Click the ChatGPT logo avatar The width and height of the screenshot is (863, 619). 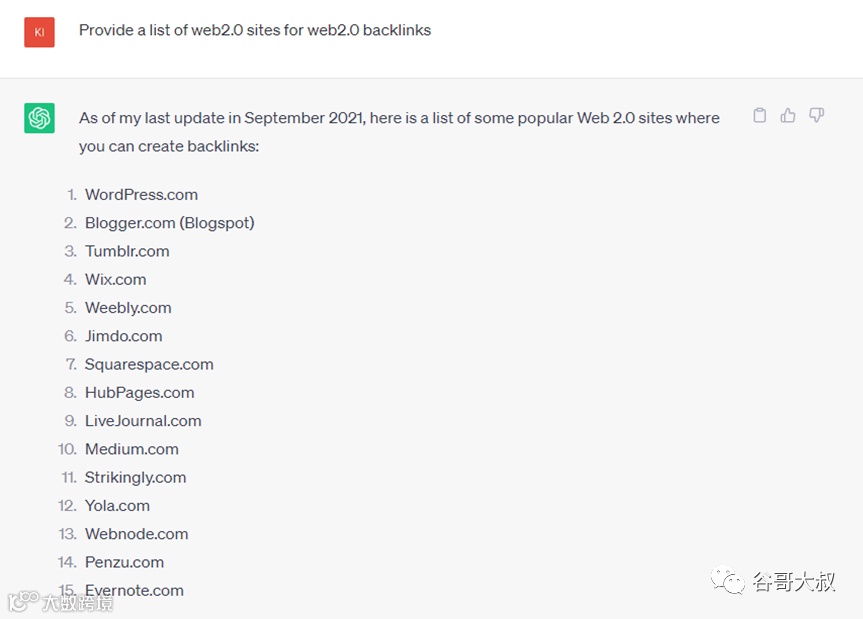click(40, 118)
